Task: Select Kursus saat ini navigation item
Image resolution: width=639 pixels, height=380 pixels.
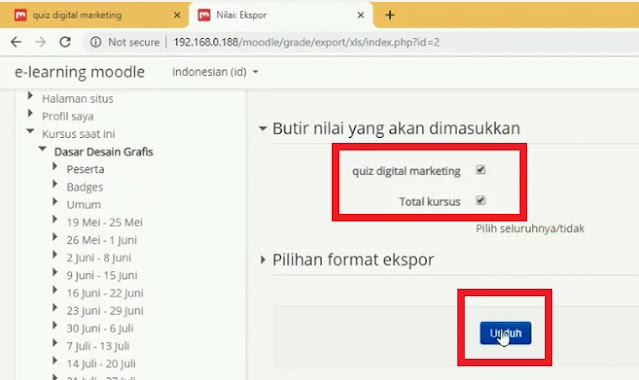Action: coord(78,134)
